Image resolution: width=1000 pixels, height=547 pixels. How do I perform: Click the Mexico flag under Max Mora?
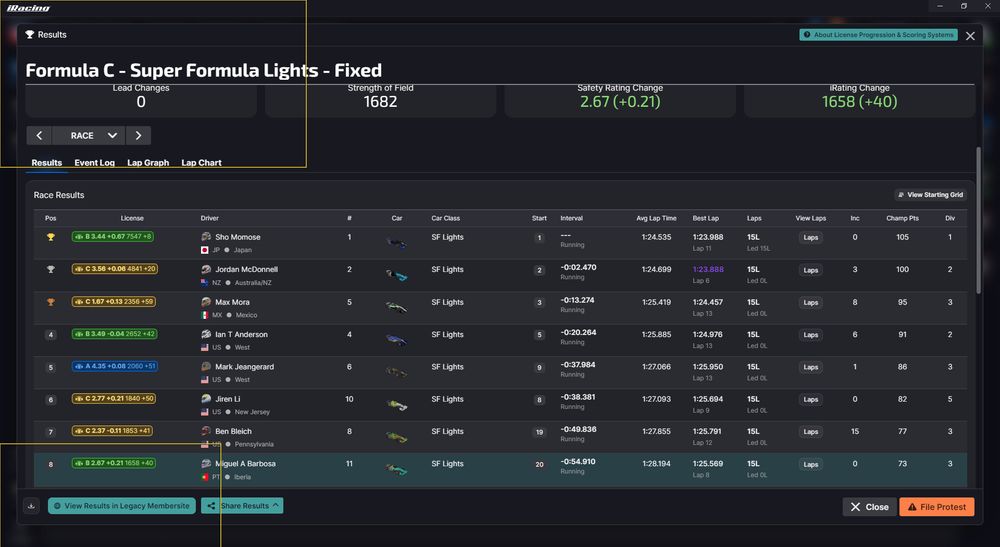click(205, 315)
